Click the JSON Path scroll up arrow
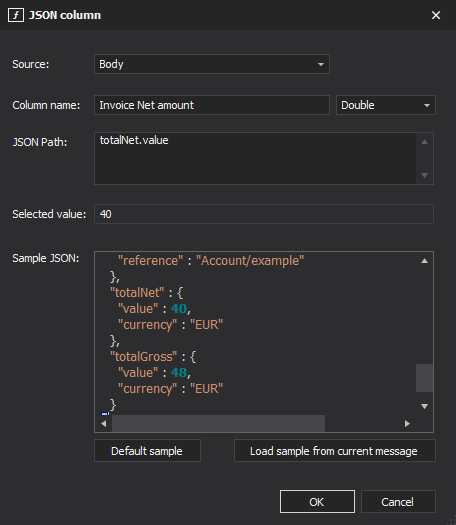Viewport: 456px width, 525px height. (x=425, y=142)
